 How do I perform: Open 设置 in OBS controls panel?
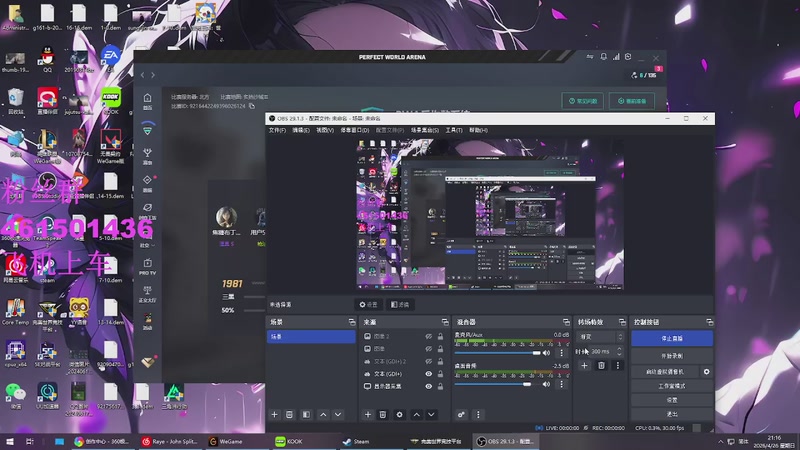coord(671,400)
